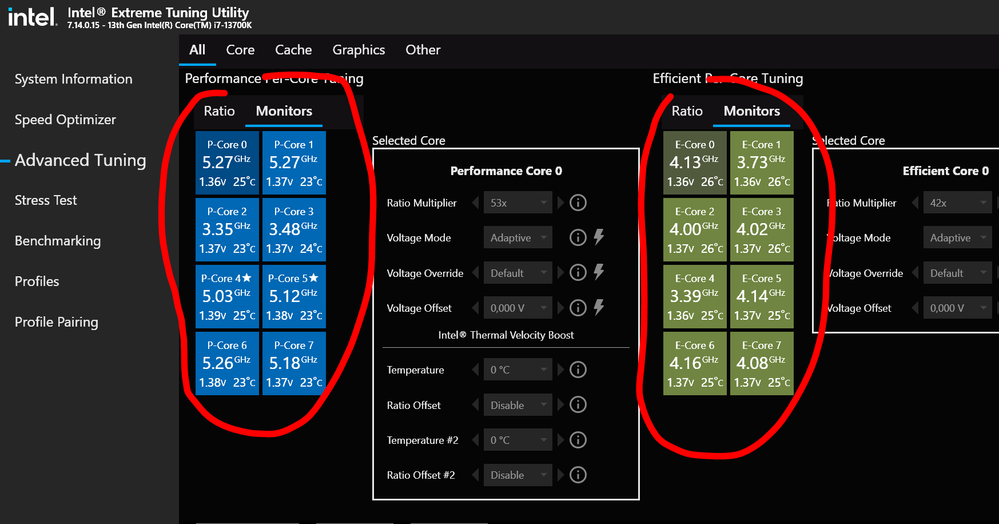Viewport: 999px width, 524px height.
Task: Switch to the Other tab
Action: pyautogui.click(x=423, y=50)
